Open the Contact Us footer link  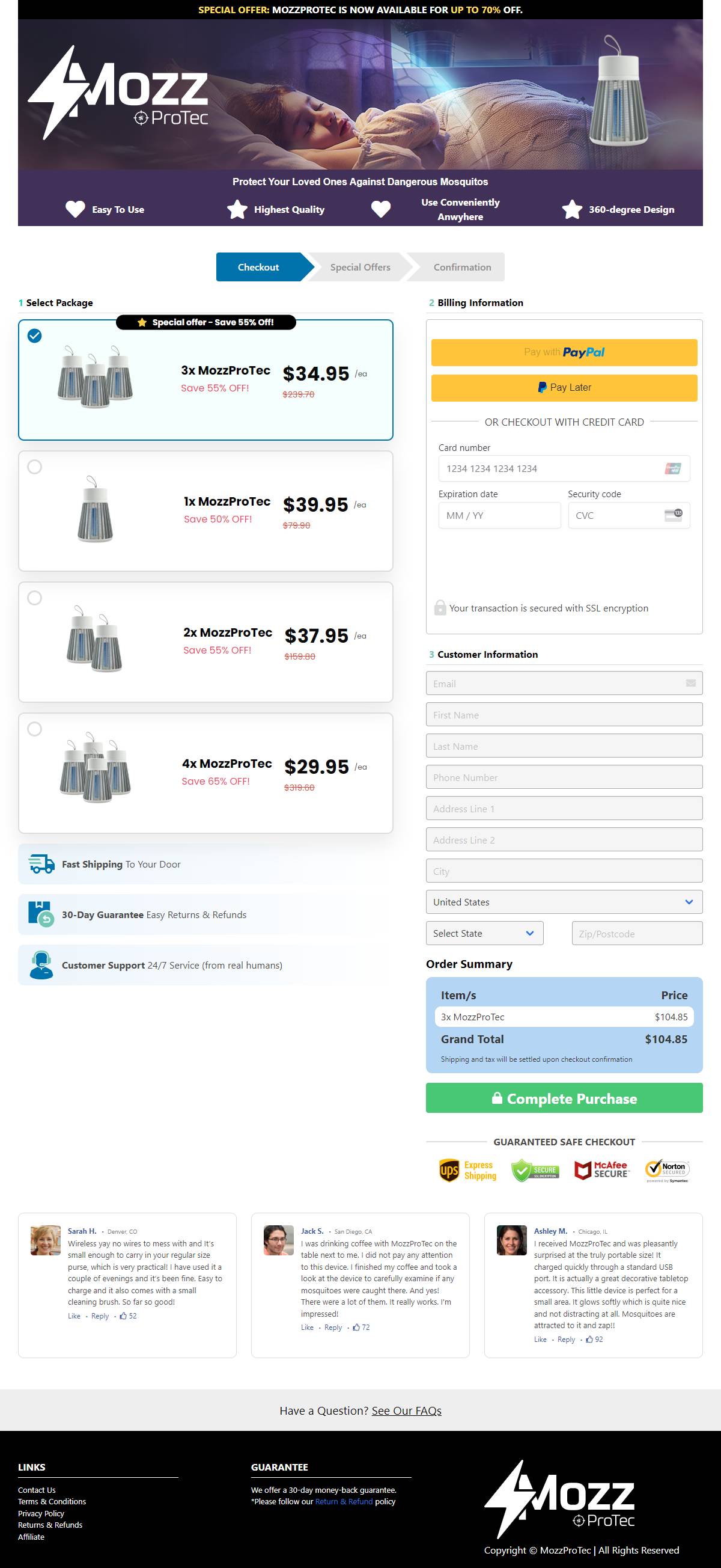tap(37, 1490)
